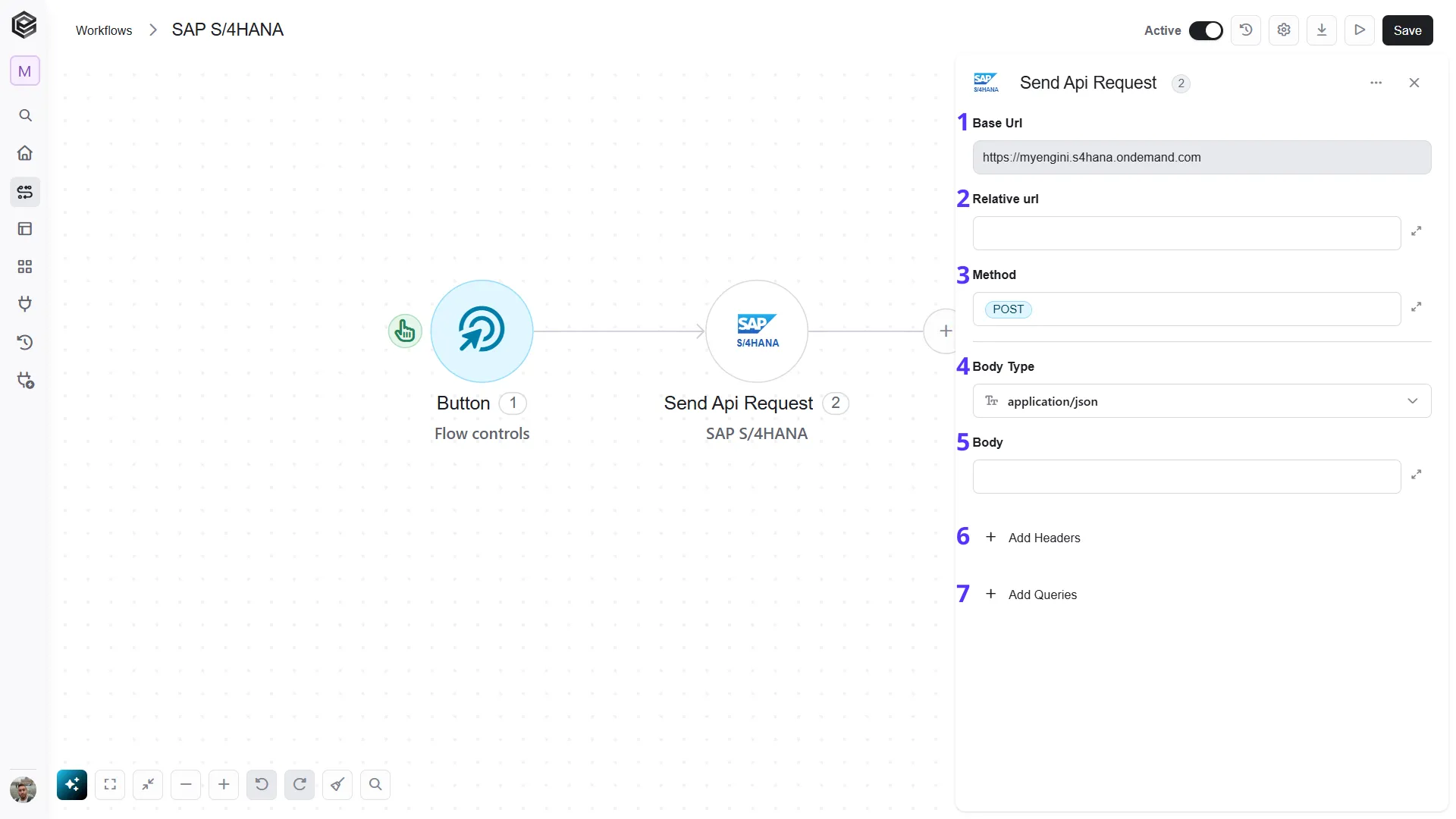This screenshot has height=819, width=1456.
Task: Expand the Method field editor
Action: click(x=1416, y=307)
